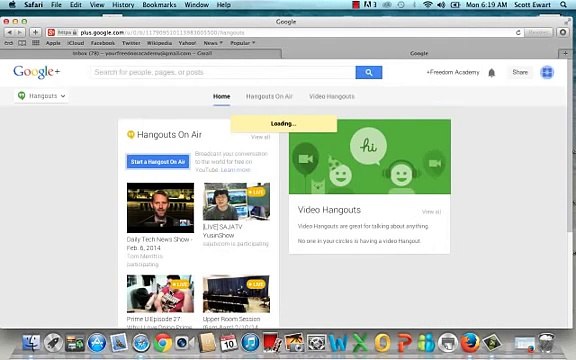The height and width of the screenshot is (360, 576).
Task: Open the Trash in the Dock
Action: coord(546,342)
